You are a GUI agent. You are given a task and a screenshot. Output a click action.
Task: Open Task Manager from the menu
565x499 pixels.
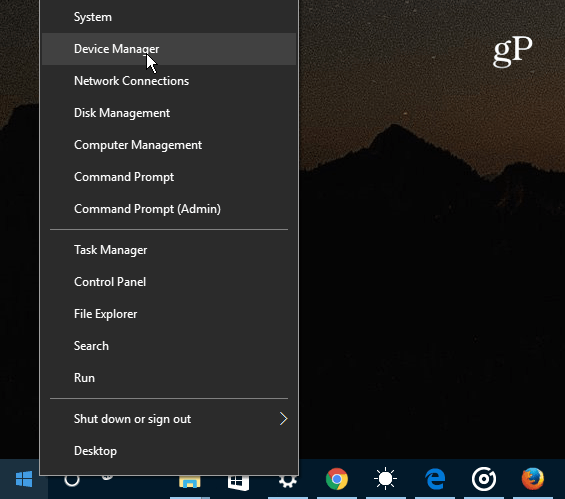pos(169,250)
